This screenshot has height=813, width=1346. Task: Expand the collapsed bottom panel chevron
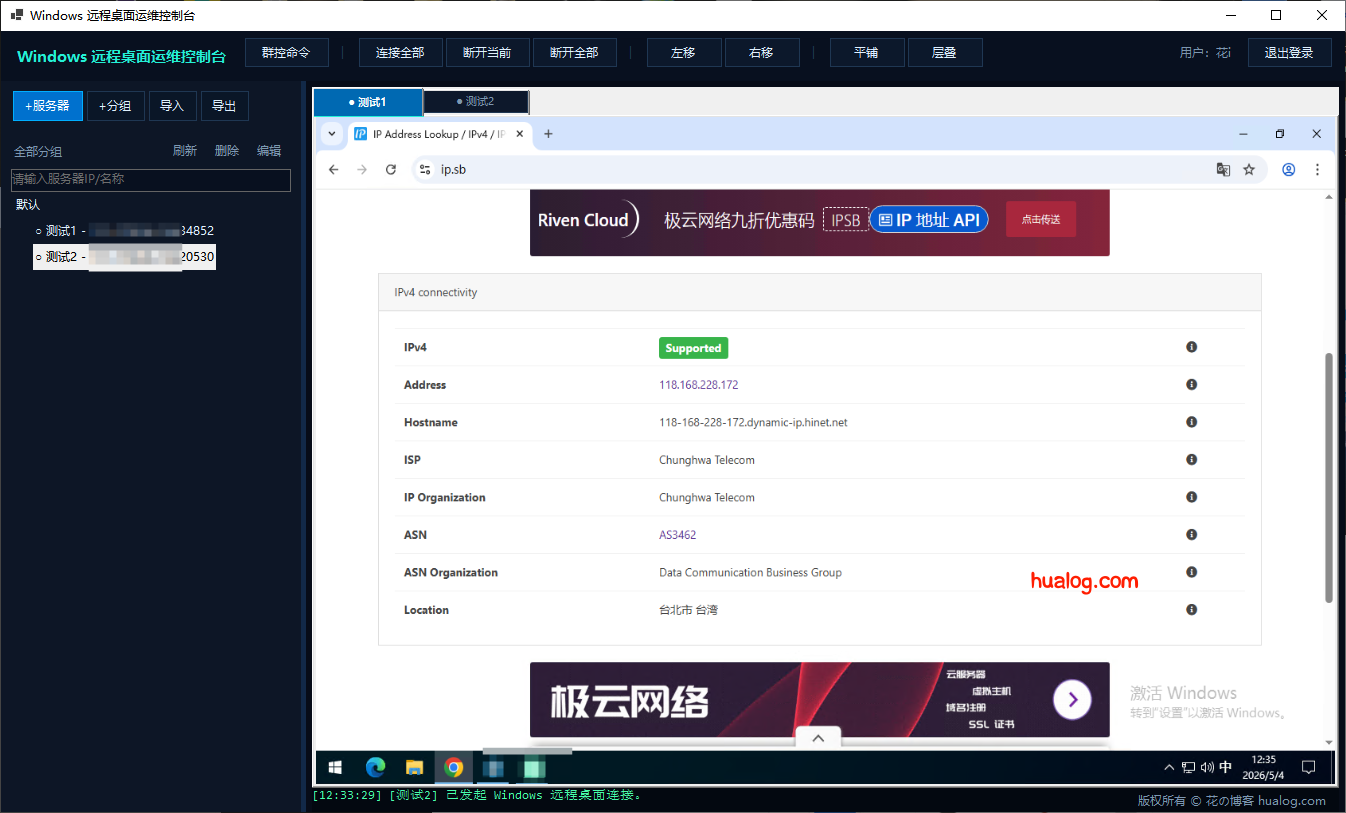click(818, 738)
